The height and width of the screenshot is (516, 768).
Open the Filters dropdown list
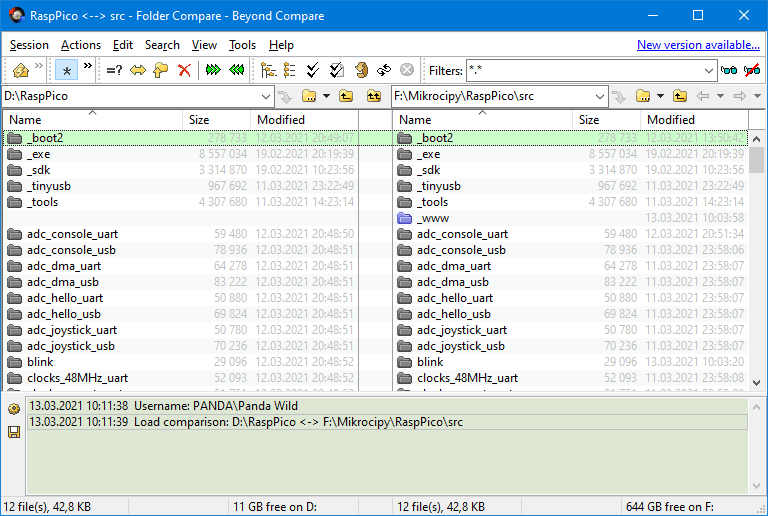(707, 70)
